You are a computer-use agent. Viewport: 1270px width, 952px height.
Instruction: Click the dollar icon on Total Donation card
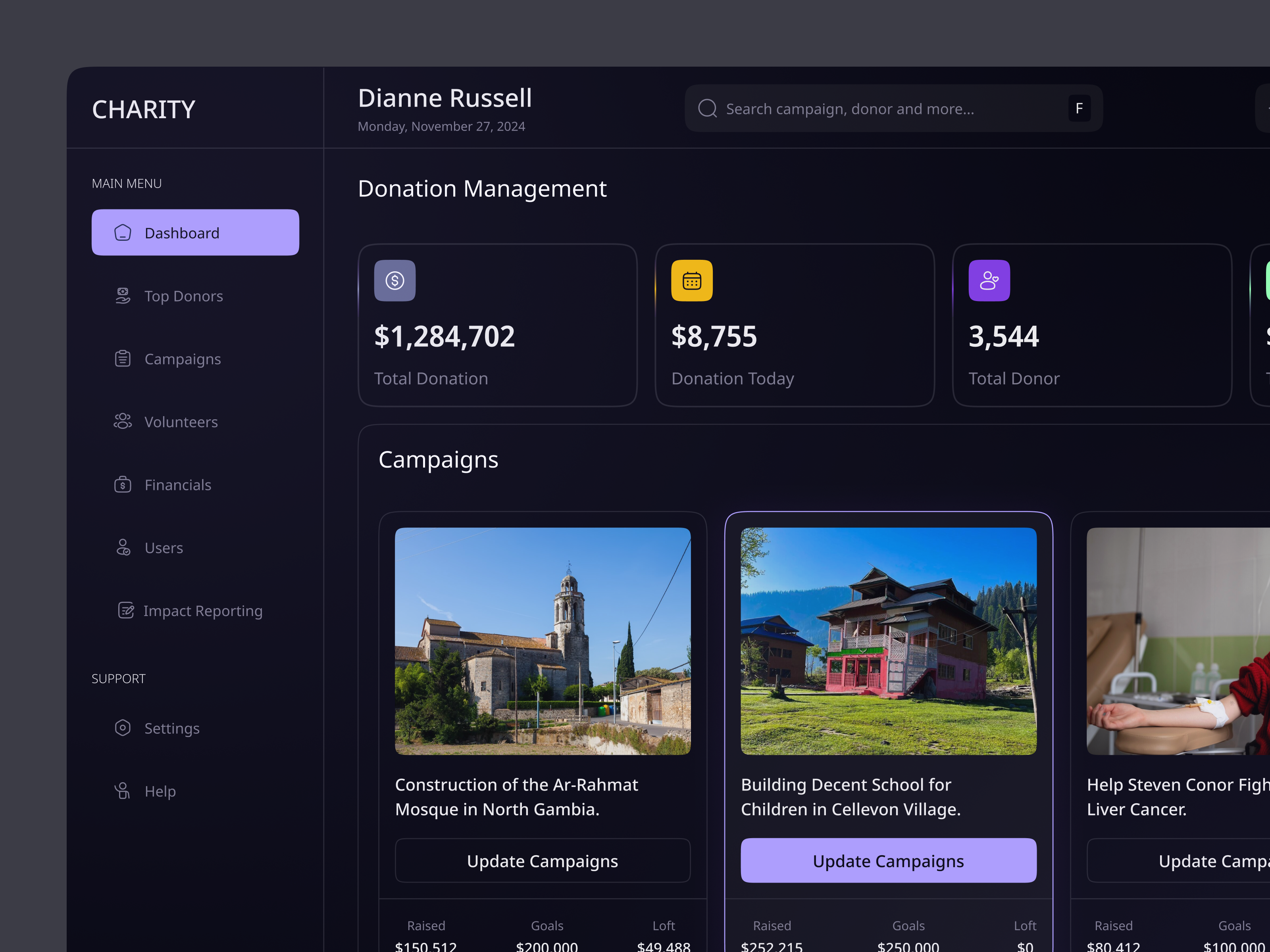click(394, 280)
